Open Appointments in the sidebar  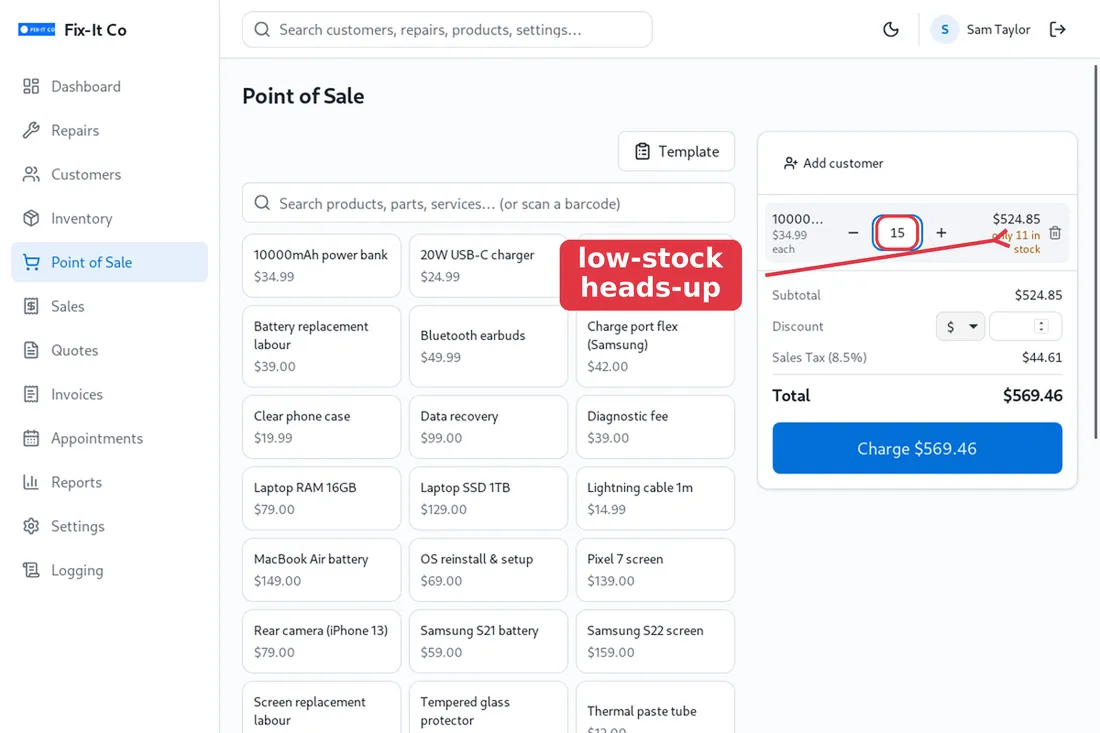pyautogui.click(x=109, y=438)
